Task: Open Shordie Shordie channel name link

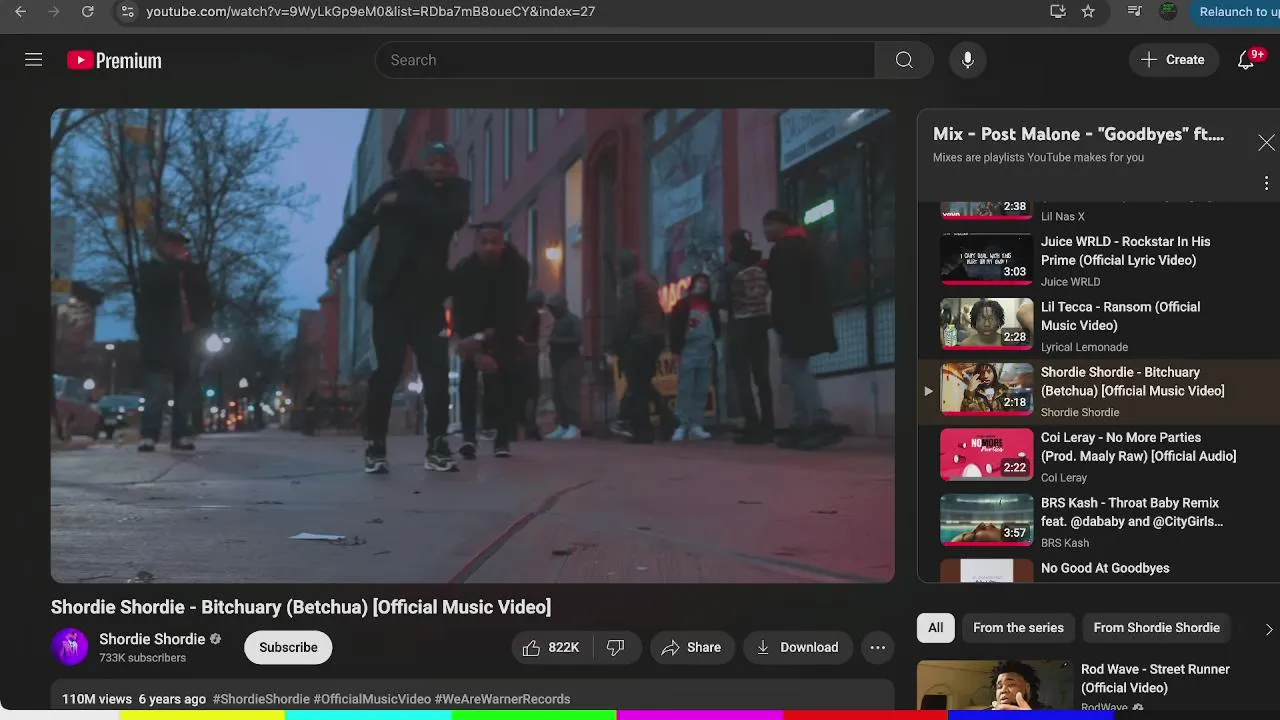Action: [152, 639]
